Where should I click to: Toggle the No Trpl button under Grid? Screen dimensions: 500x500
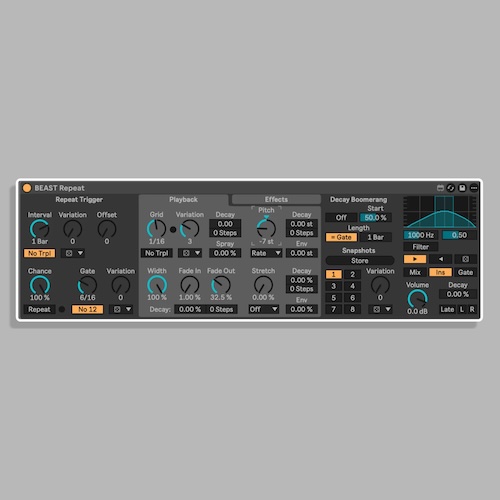tap(157, 253)
